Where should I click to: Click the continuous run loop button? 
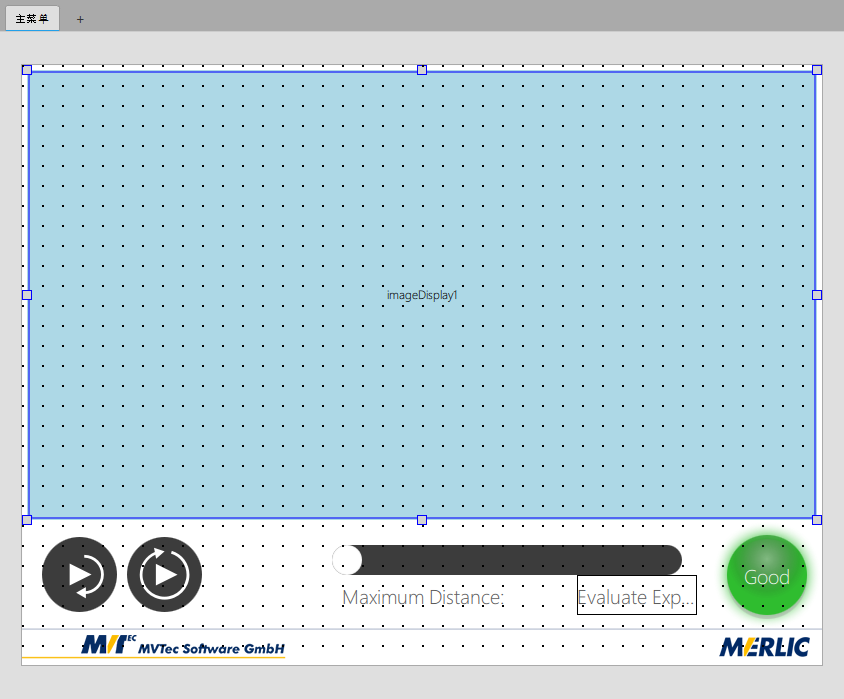[x=165, y=574]
